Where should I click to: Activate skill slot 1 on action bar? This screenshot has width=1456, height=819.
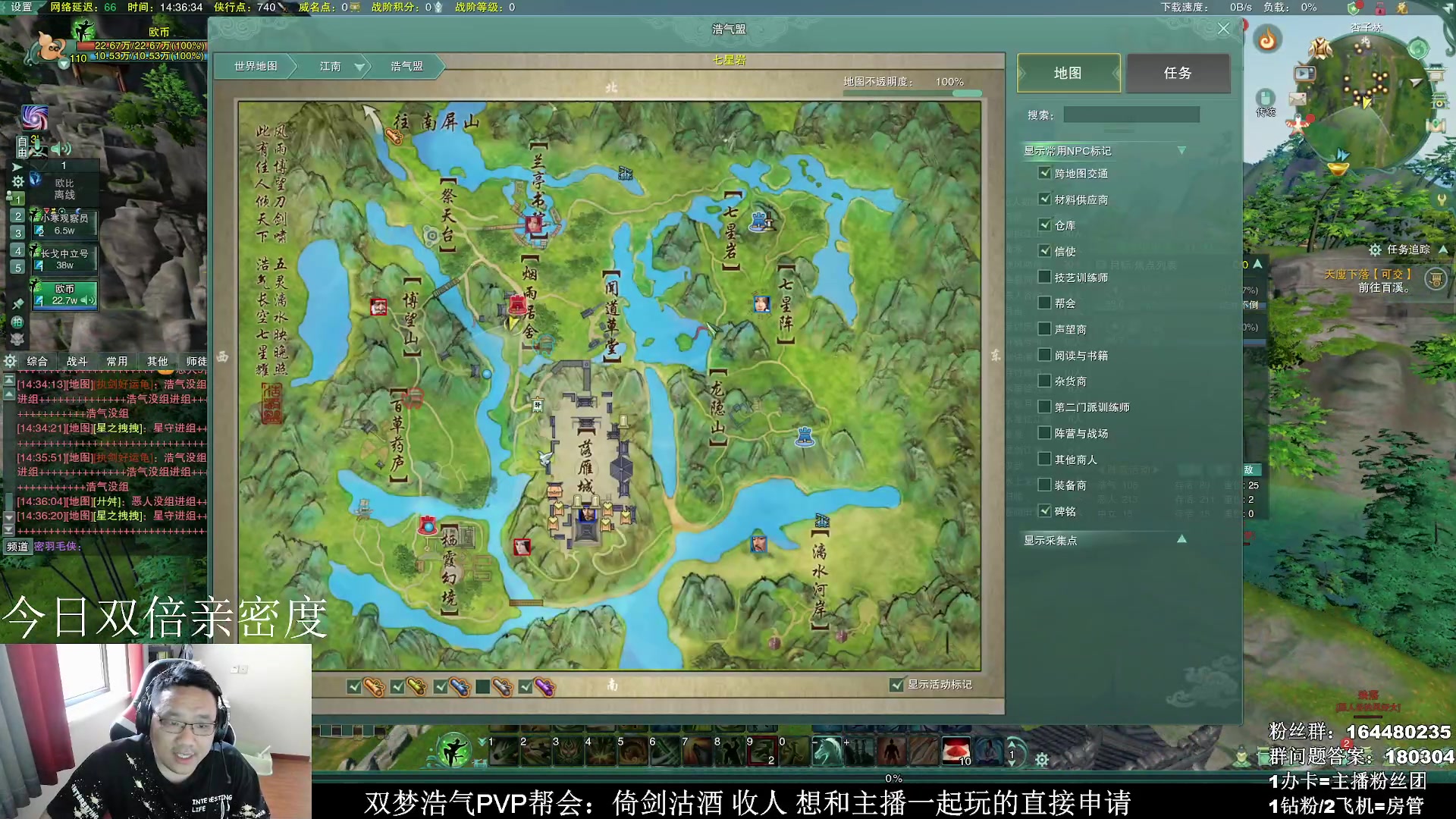tap(504, 751)
